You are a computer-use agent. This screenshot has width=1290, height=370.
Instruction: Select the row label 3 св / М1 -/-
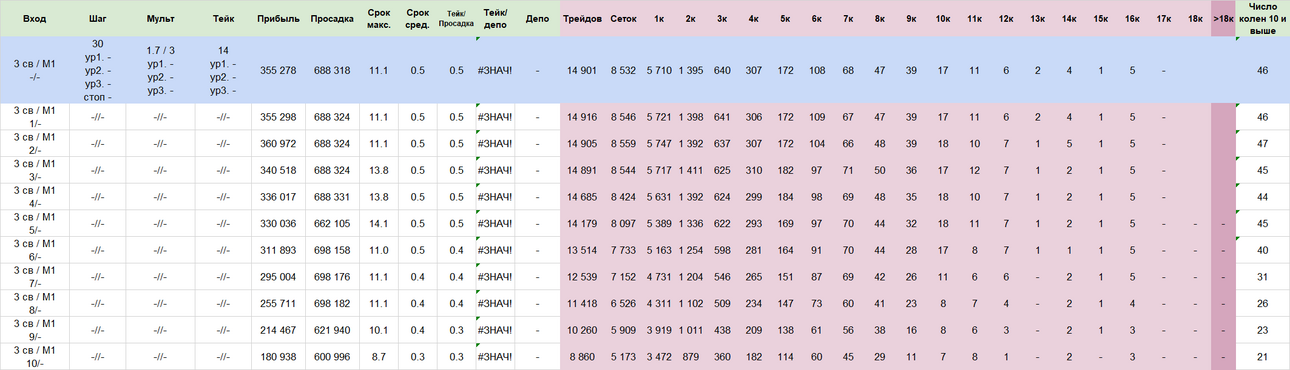point(34,71)
